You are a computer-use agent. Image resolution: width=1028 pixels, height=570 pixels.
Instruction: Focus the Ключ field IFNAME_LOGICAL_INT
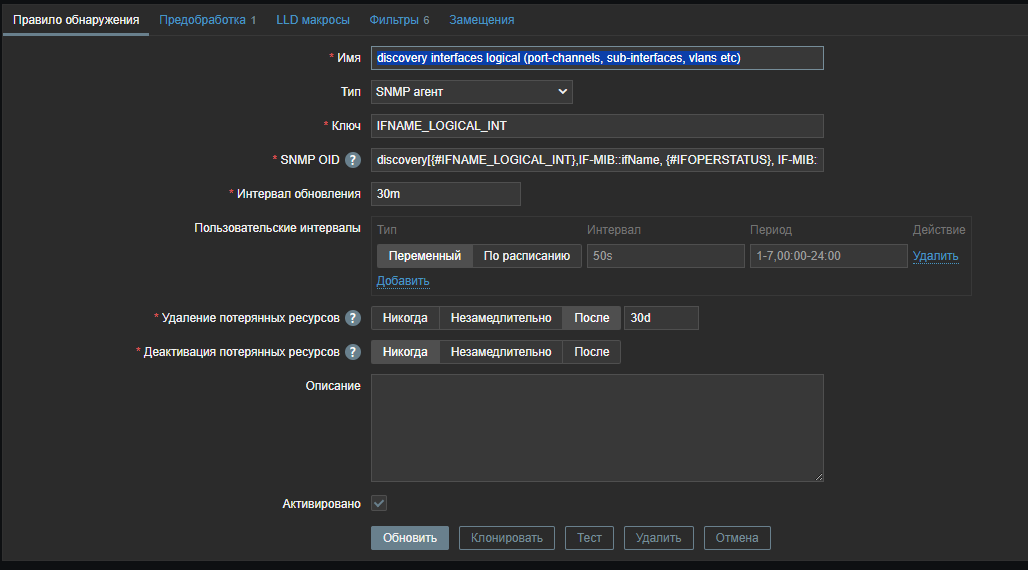click(597, 126)
